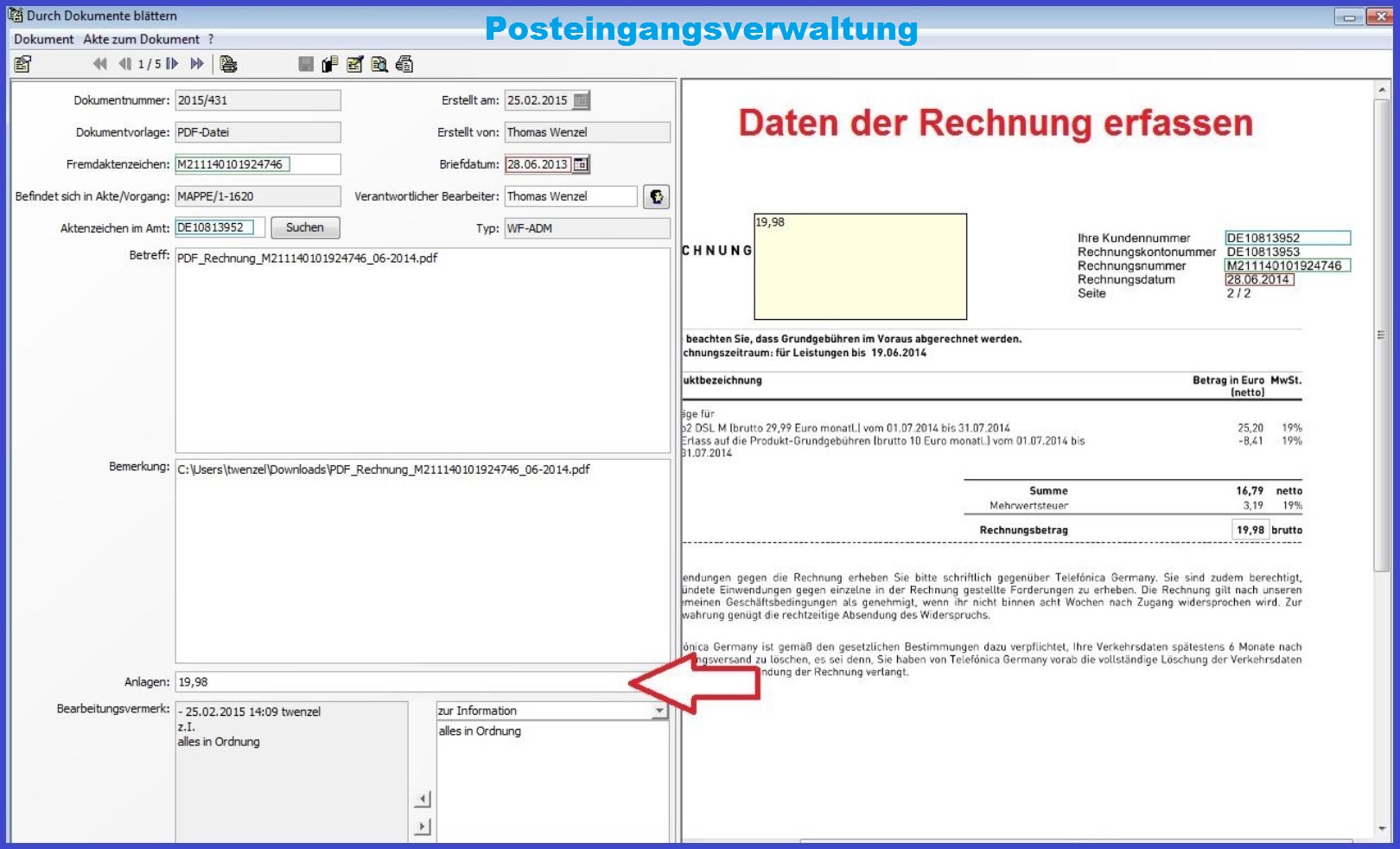Click the leftmost document properties toolbar icon

point(23,64)
